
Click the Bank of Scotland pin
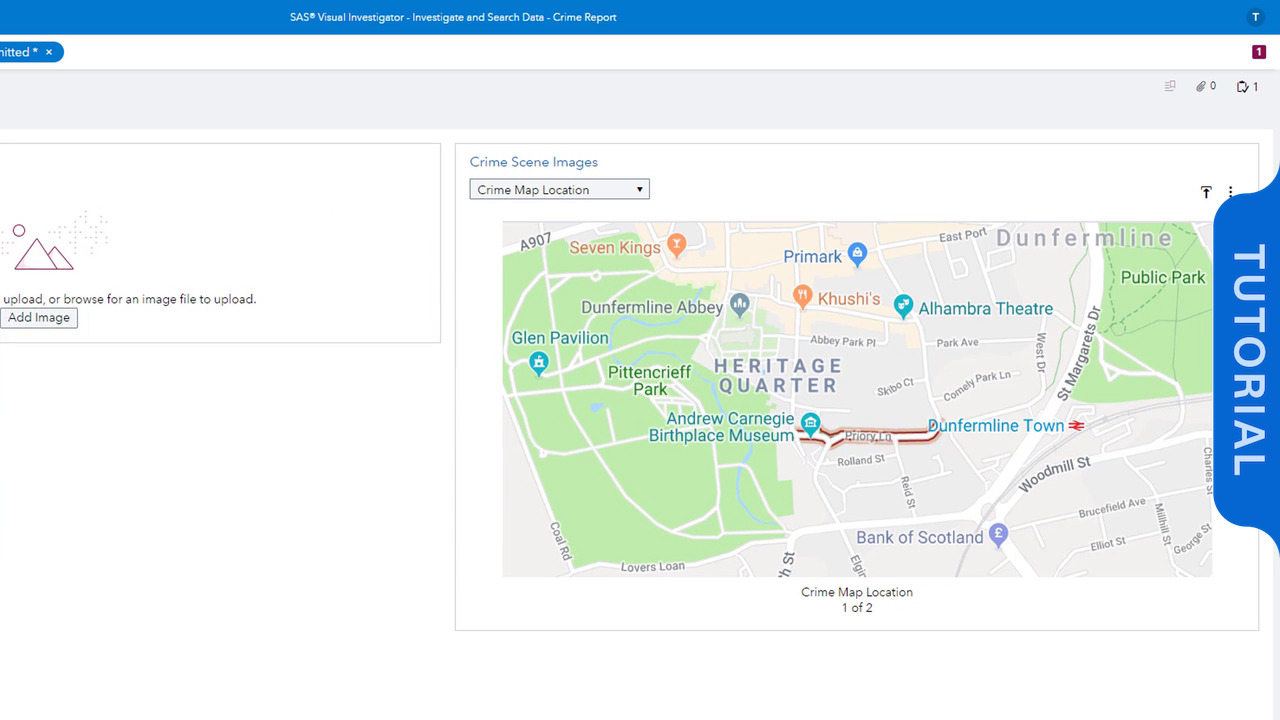[997, 534]
